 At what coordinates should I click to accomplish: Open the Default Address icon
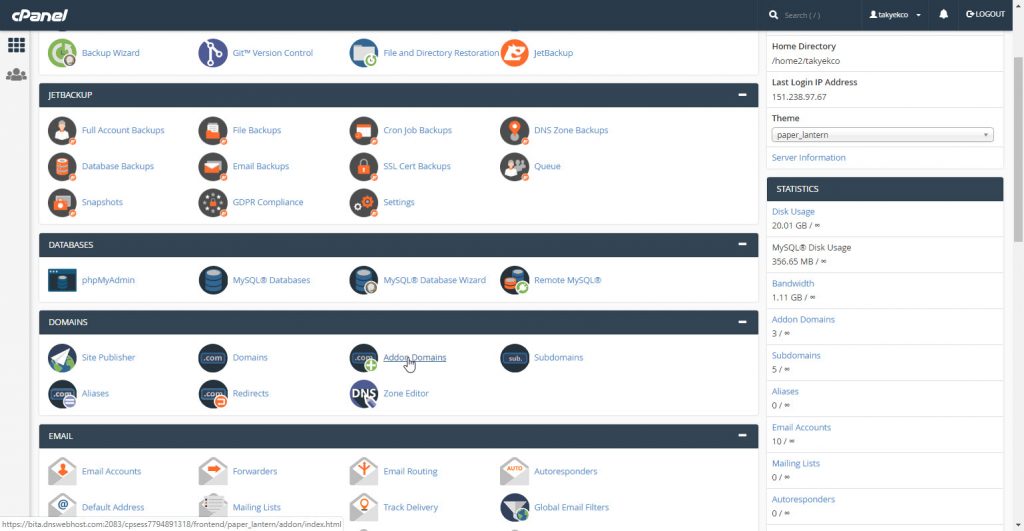[62, 507]
